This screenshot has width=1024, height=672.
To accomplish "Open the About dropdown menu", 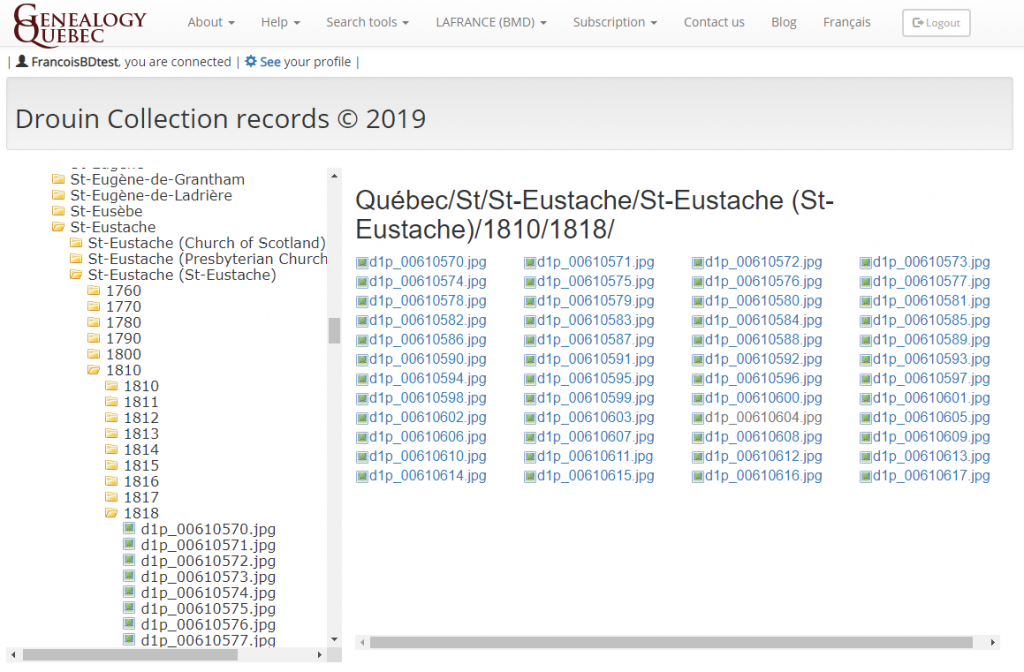I will point(211,22).
